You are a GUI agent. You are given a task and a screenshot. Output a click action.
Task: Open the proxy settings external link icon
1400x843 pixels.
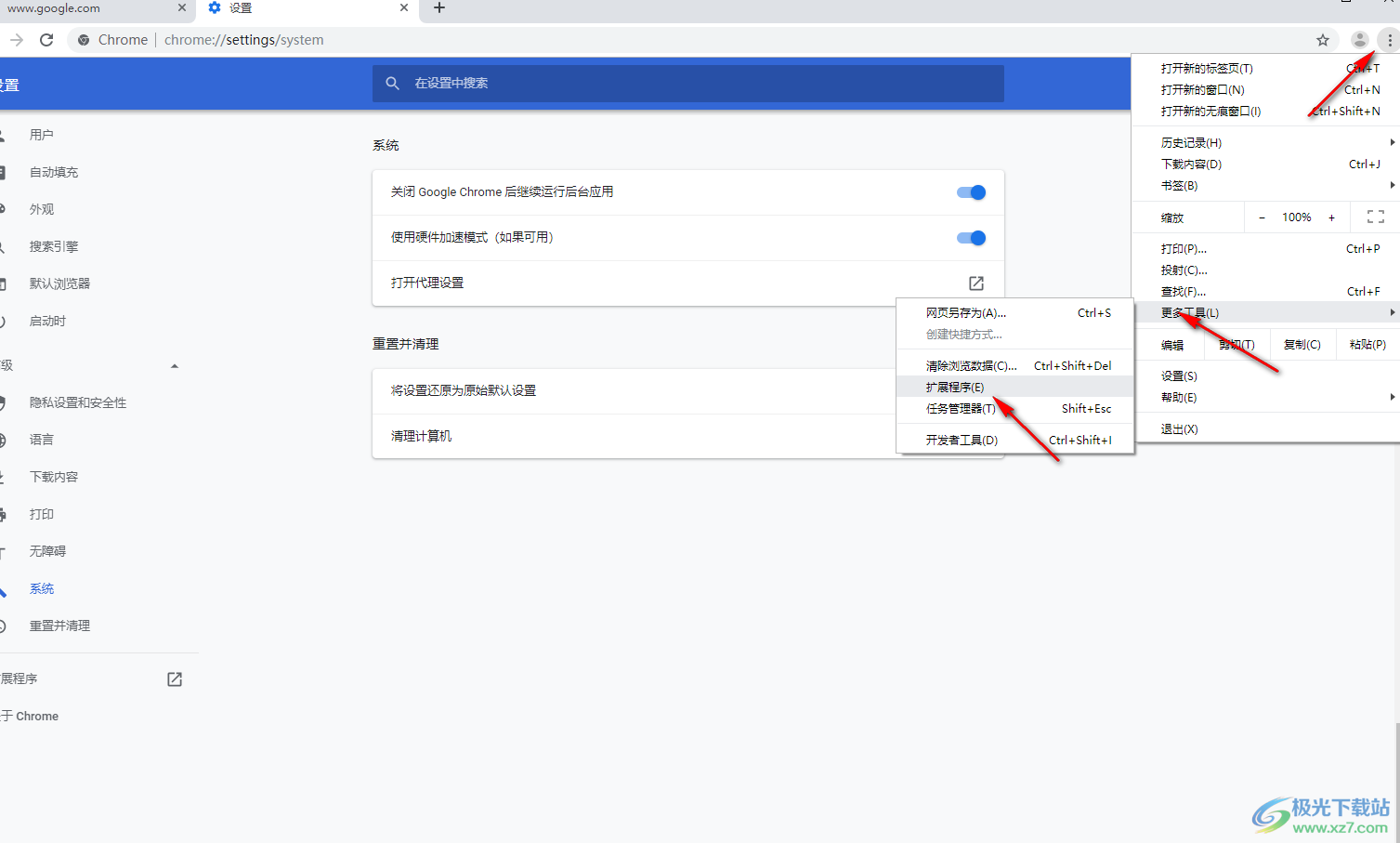click(x=976, y=283)
